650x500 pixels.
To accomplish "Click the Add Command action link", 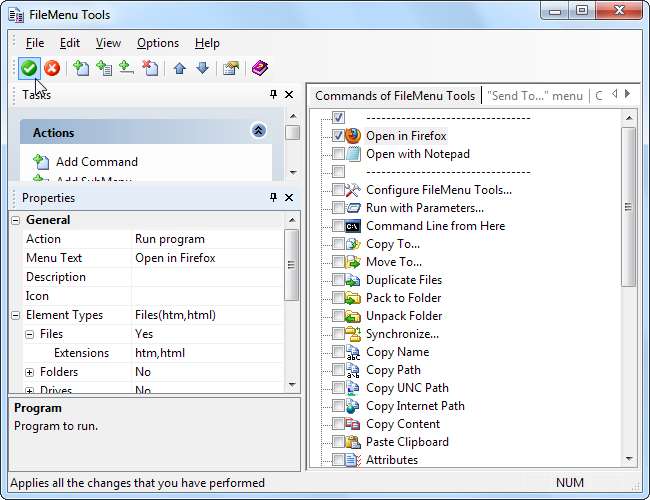I will [96, 161].
